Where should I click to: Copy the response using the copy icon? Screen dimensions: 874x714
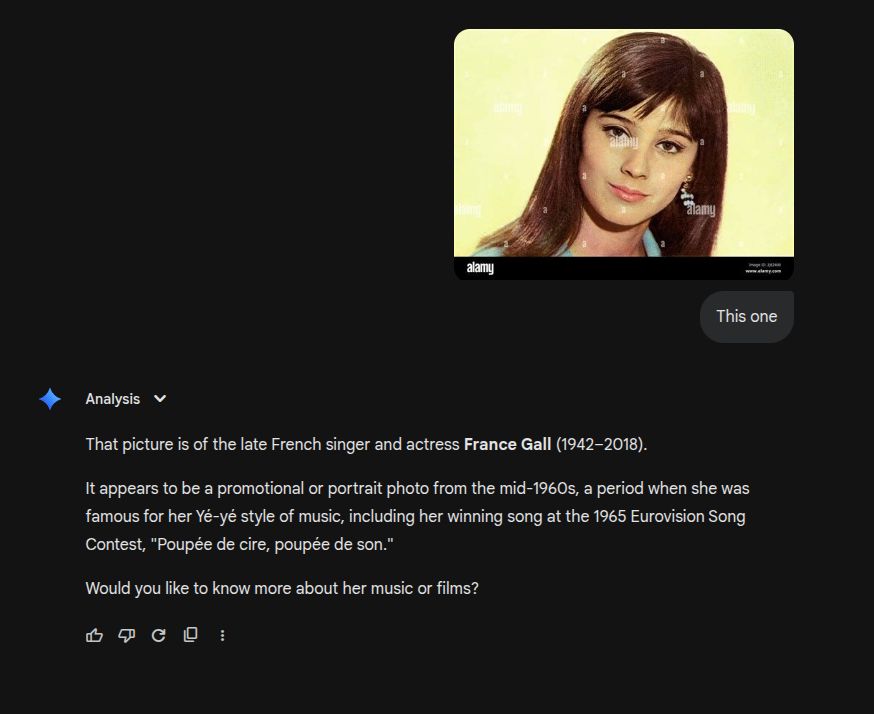click(x=191, y=635)
